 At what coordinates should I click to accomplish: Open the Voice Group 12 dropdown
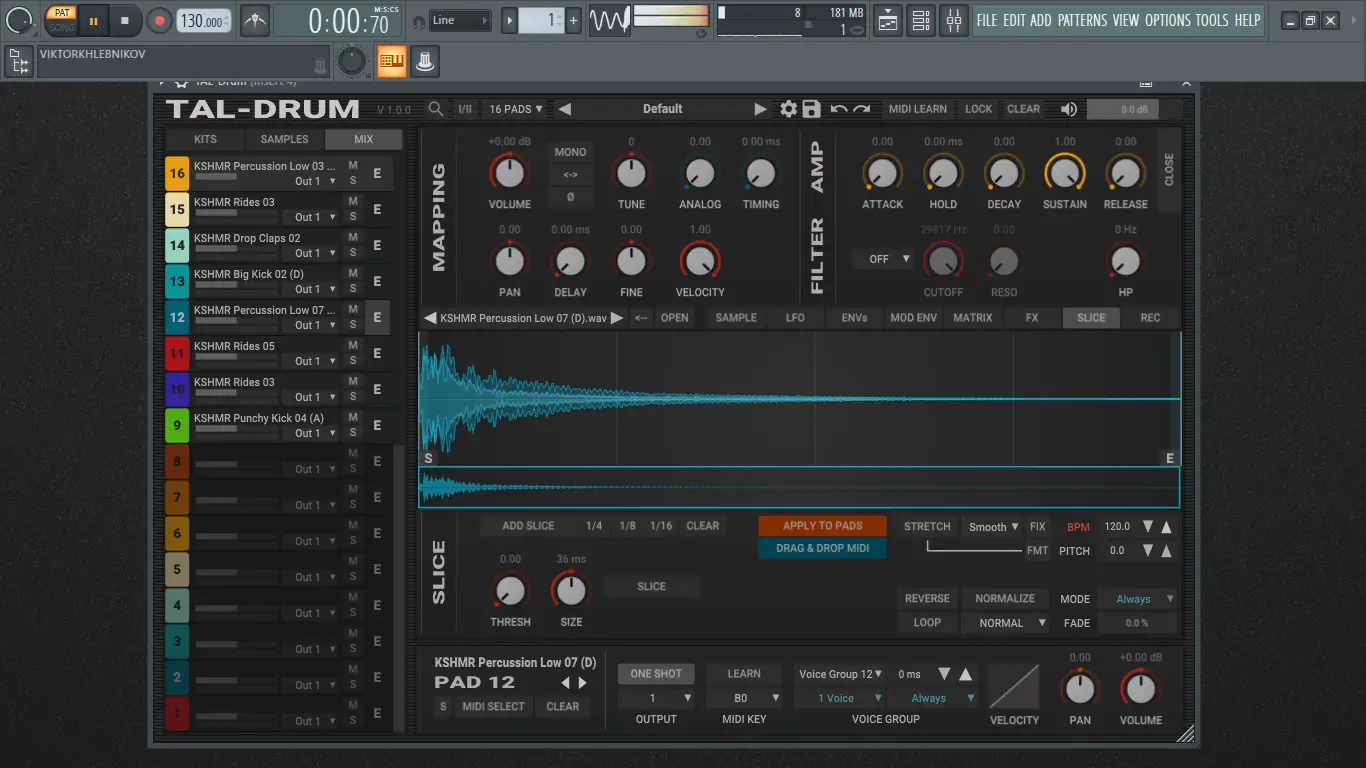coord(839,674)
